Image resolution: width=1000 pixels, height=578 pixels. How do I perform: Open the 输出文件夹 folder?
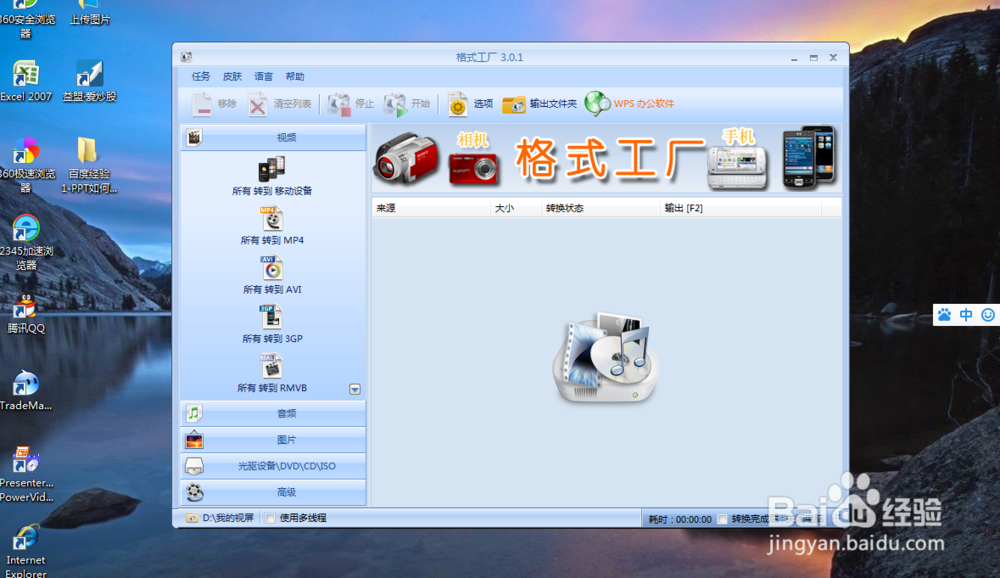tap(539, 104)
